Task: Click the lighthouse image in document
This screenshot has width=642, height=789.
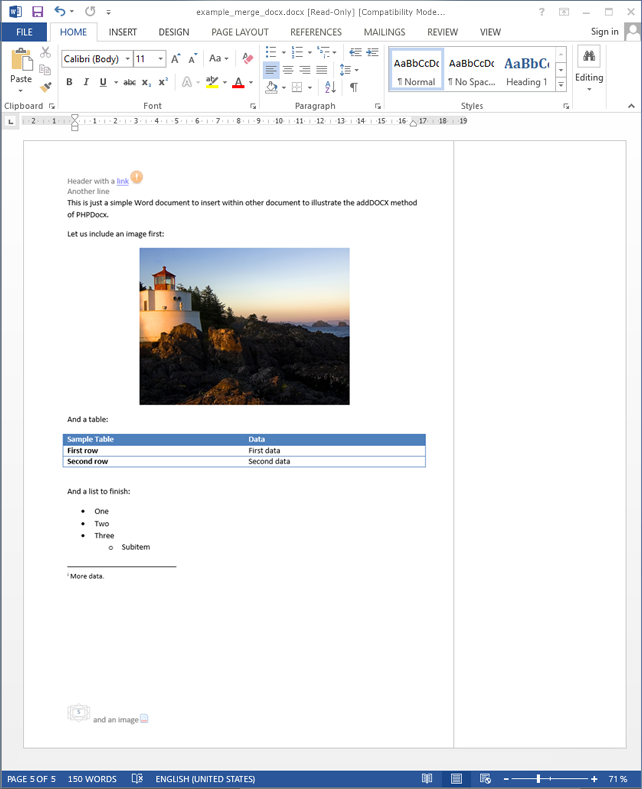Action: (x=245, y=326)
